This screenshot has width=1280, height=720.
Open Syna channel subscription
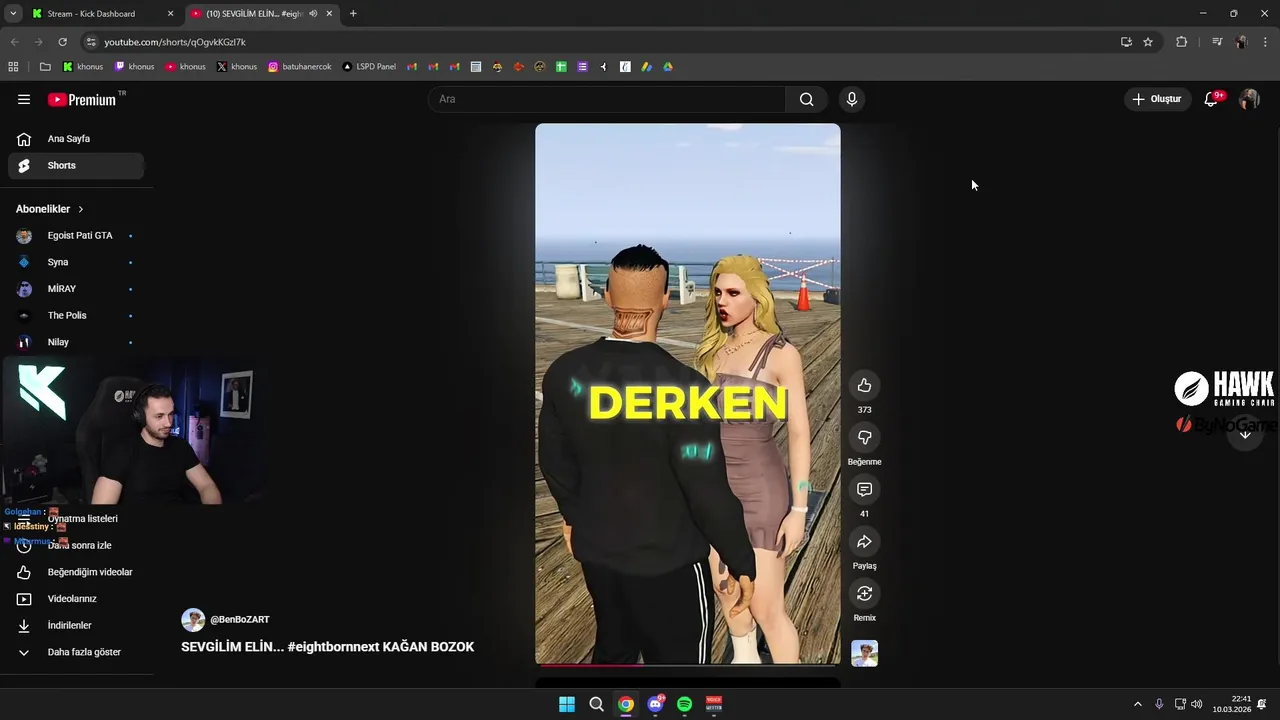pyautogui.click(x=76, y=262)
